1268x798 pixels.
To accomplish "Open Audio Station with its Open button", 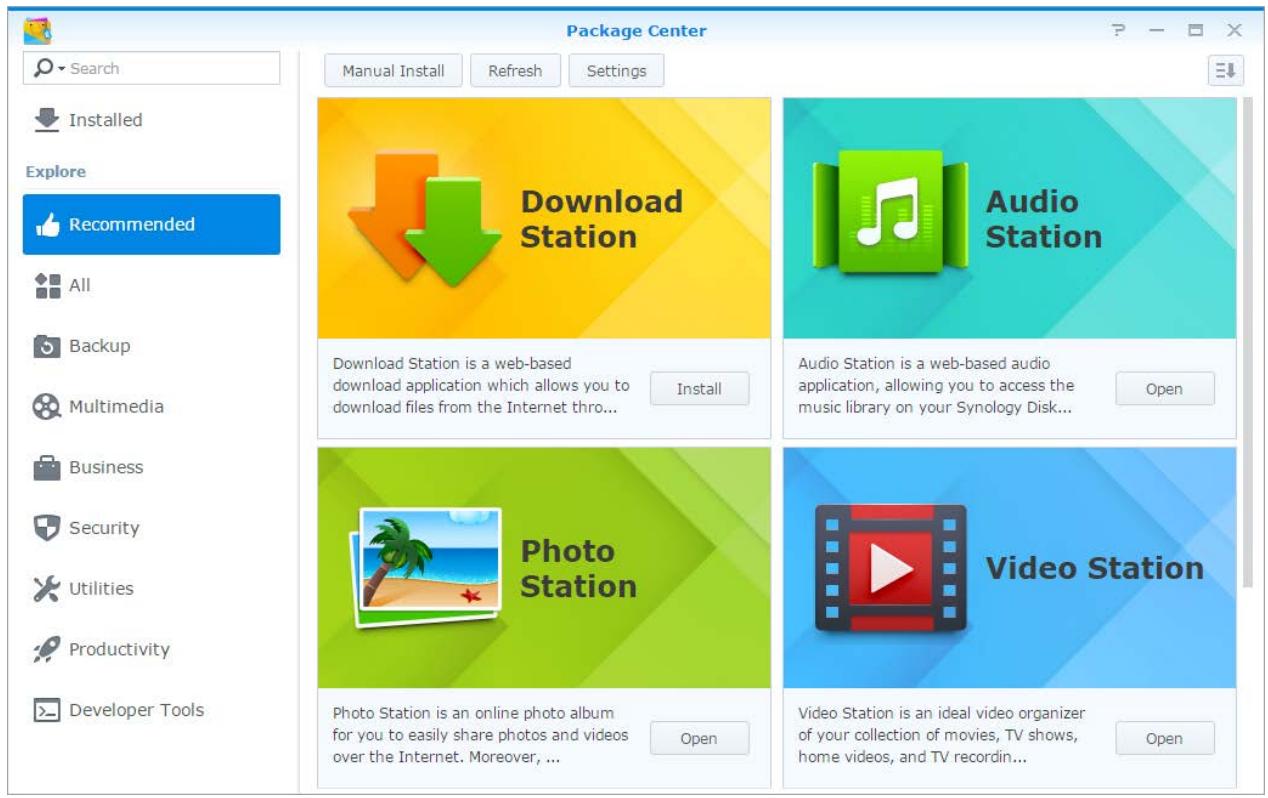I will tap(1164, 389).
